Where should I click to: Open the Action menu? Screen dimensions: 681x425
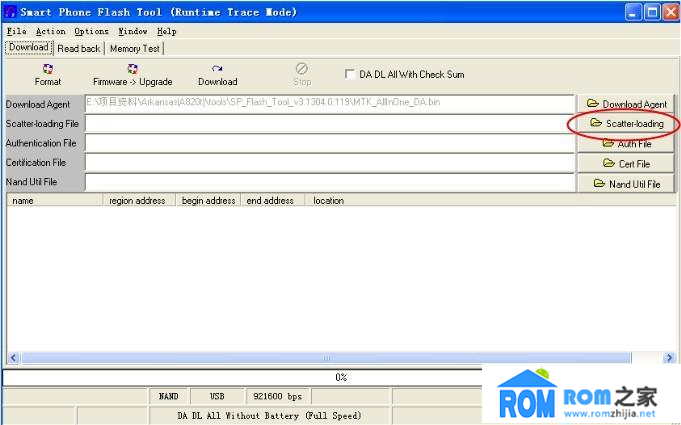(x=50, y=31)
